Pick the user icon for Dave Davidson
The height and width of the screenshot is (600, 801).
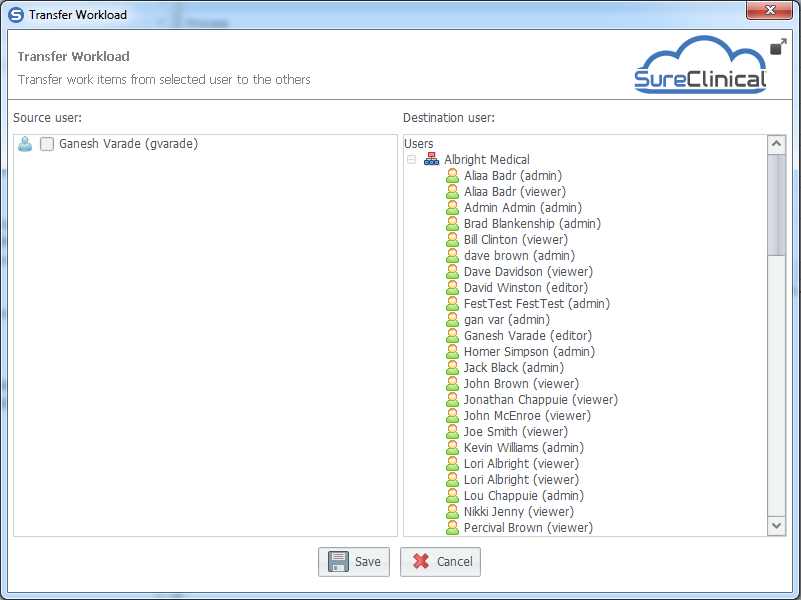coord(452,272)
